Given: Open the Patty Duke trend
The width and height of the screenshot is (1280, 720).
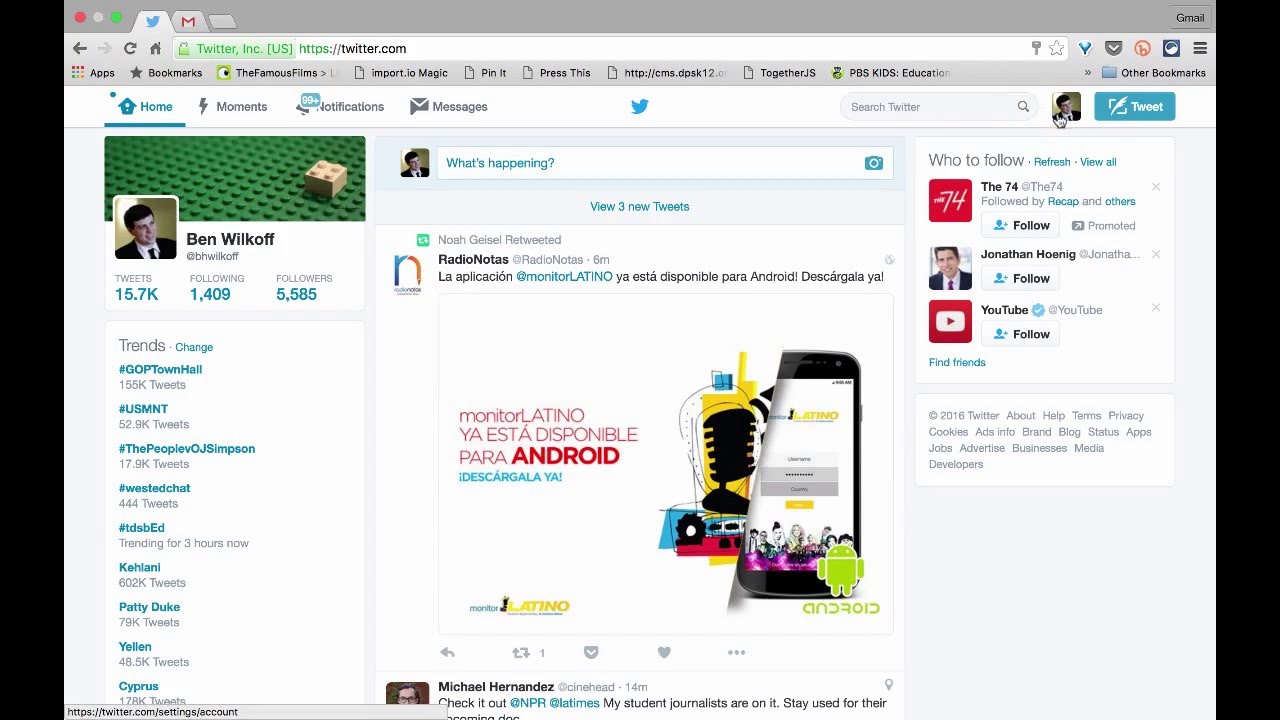Looking at the screenshot, I should pyautogui.click(x=149, y=607).
